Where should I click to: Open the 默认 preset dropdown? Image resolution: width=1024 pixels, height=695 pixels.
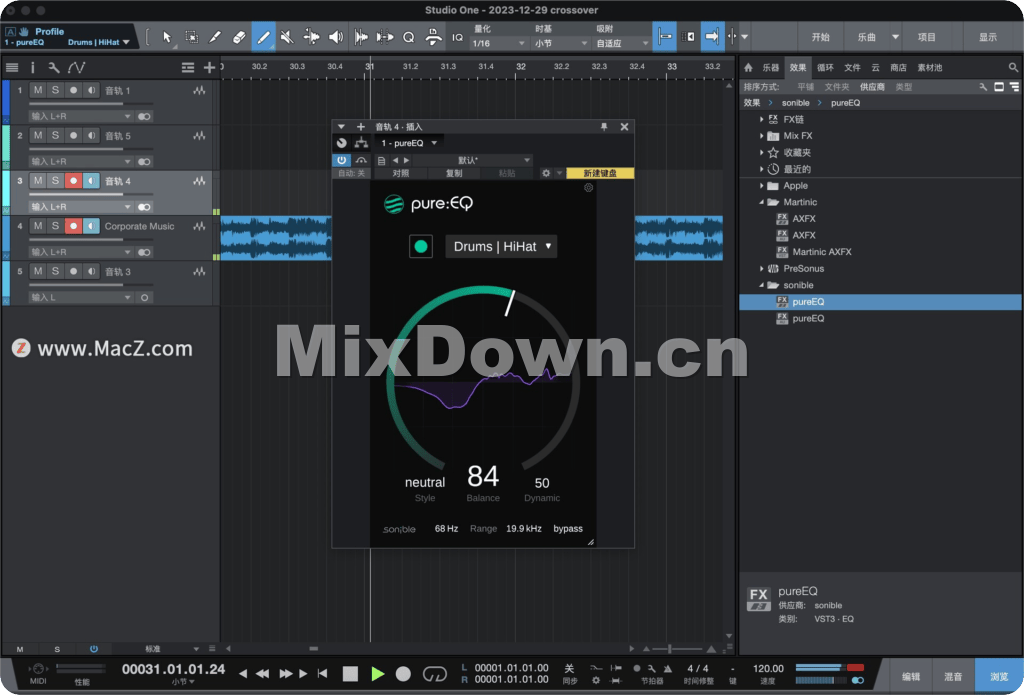click(x=472, y=160)
